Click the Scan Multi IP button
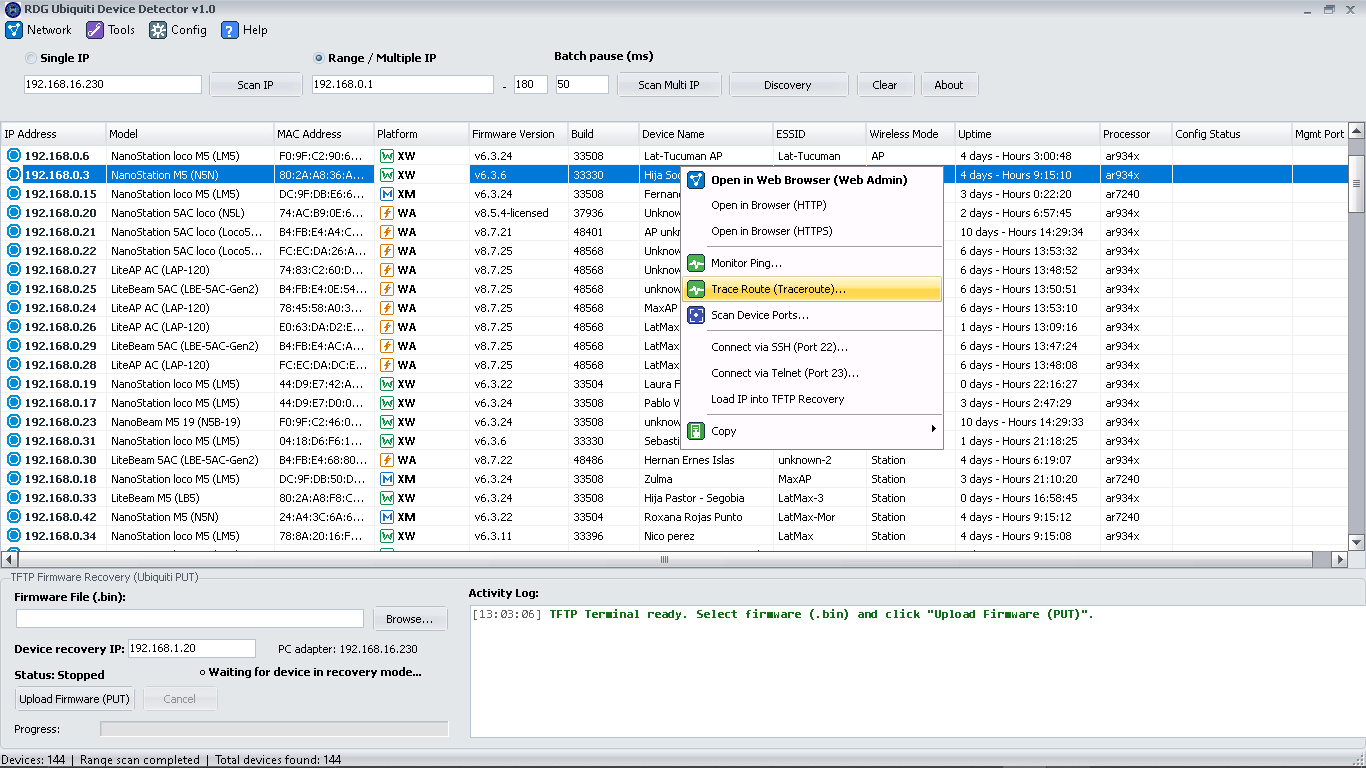 point(669,85)
